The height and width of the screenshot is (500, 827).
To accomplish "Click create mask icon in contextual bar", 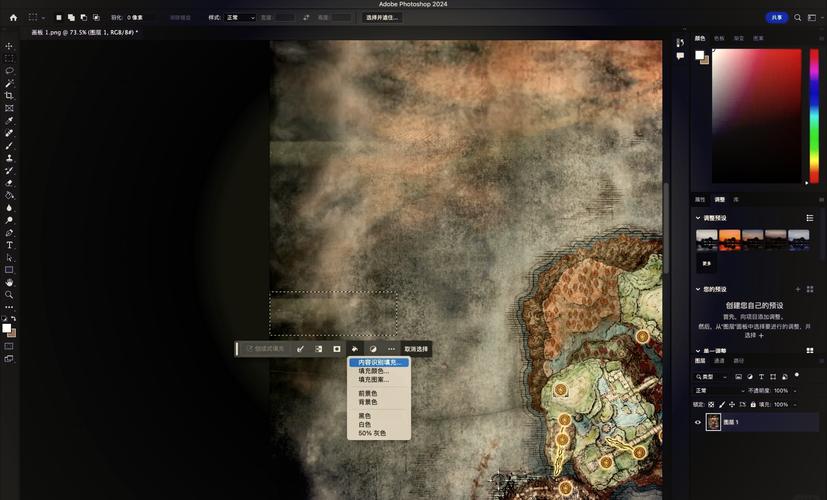I will pyautogui.click(x=336, y=349).
